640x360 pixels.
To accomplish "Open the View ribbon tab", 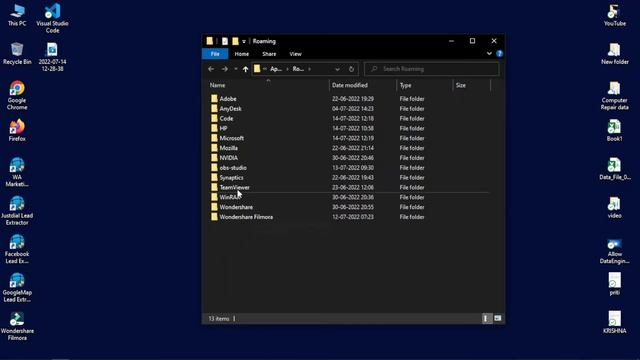I will pos(296,54).
